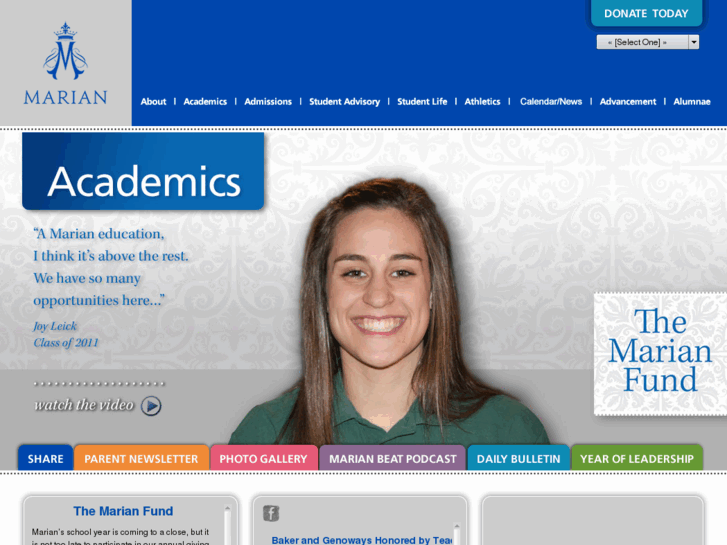This screenshot has height=545, width=727.
Task: Click the Share tab
Action: 45,458
